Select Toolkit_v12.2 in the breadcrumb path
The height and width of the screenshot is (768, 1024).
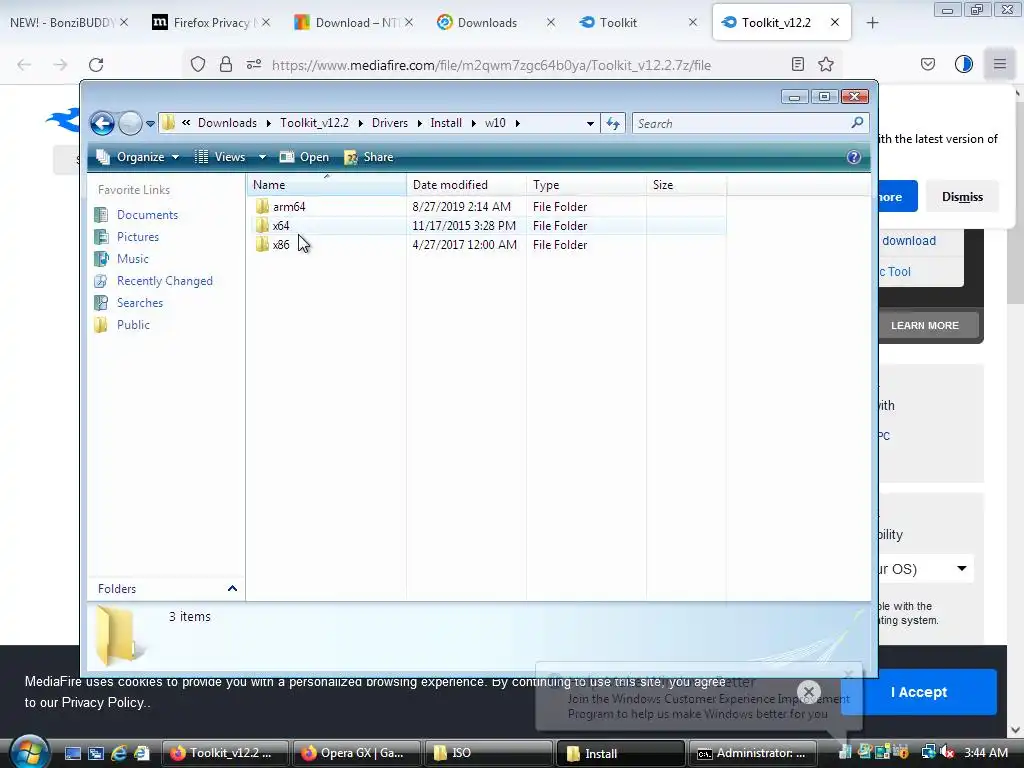coord(314,123)
